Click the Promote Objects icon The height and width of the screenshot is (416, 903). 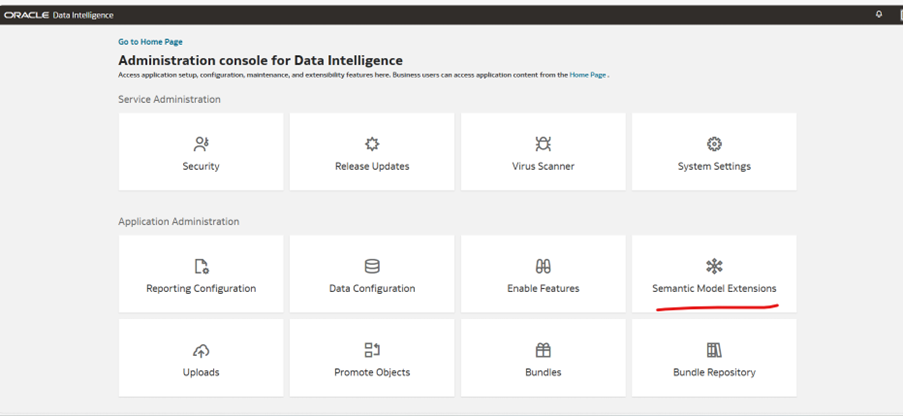coord(372,350)
